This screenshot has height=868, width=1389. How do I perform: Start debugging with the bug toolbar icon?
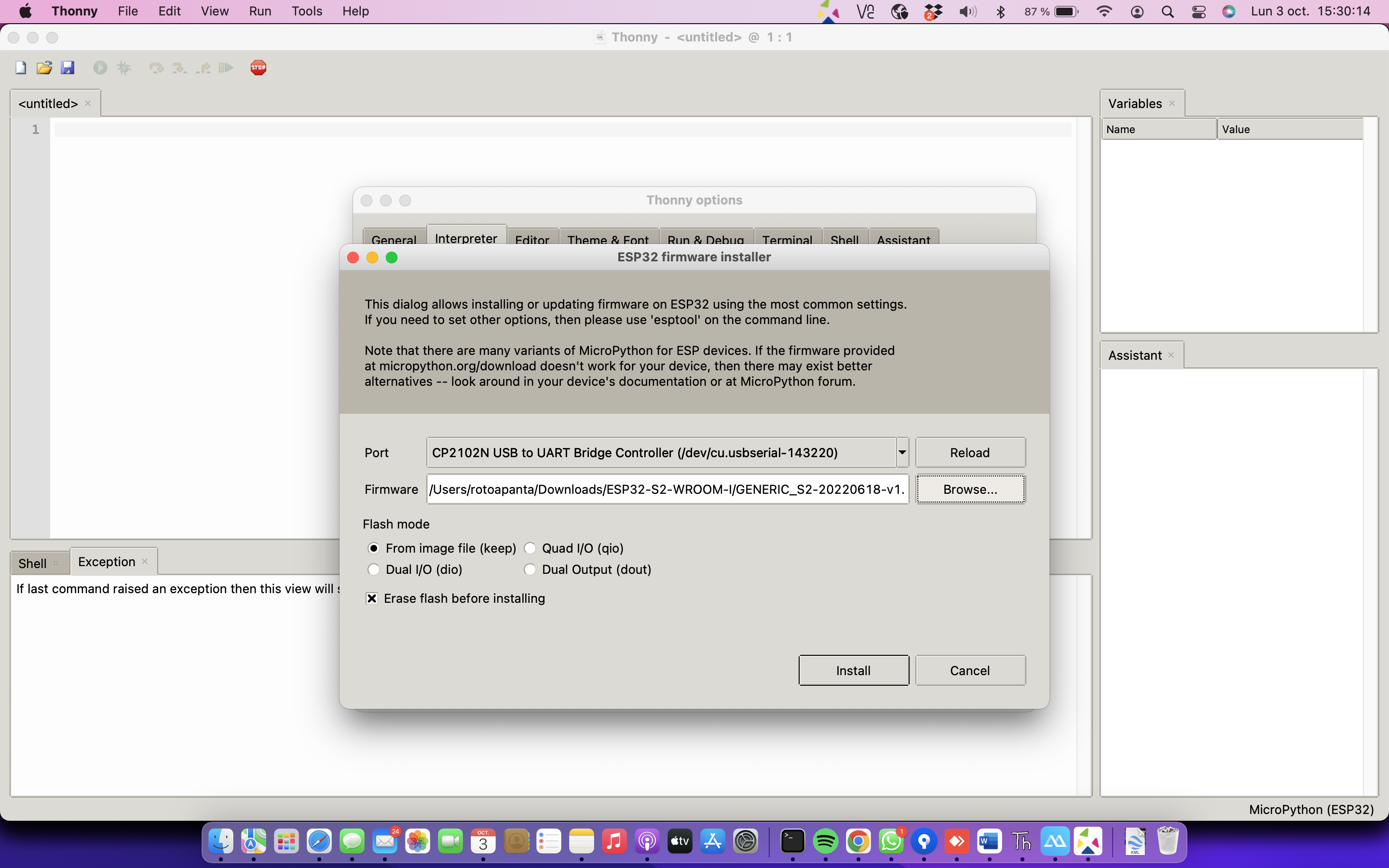coord(123,67)
